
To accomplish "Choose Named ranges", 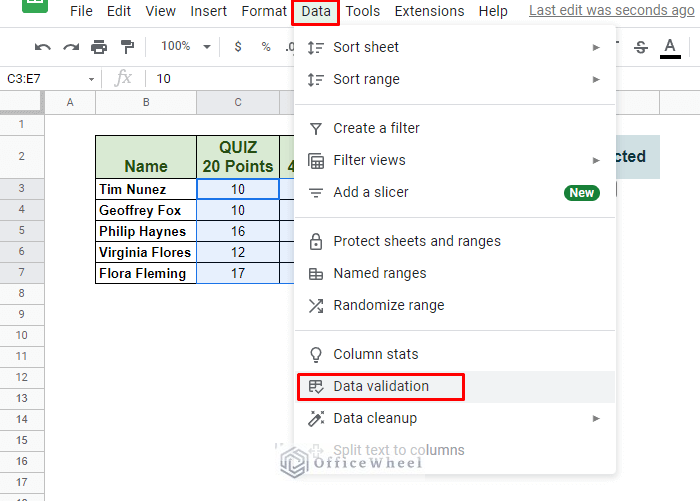I will [455, 273].
